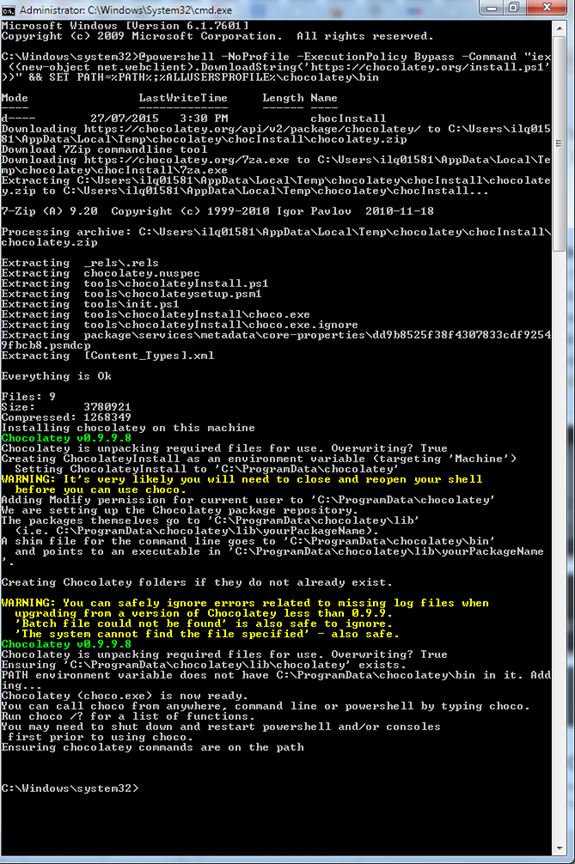The image size is (575, 864).
Task: Minimize the cmd.exe window
Action: pyautogui.click(x=492, y=7)
